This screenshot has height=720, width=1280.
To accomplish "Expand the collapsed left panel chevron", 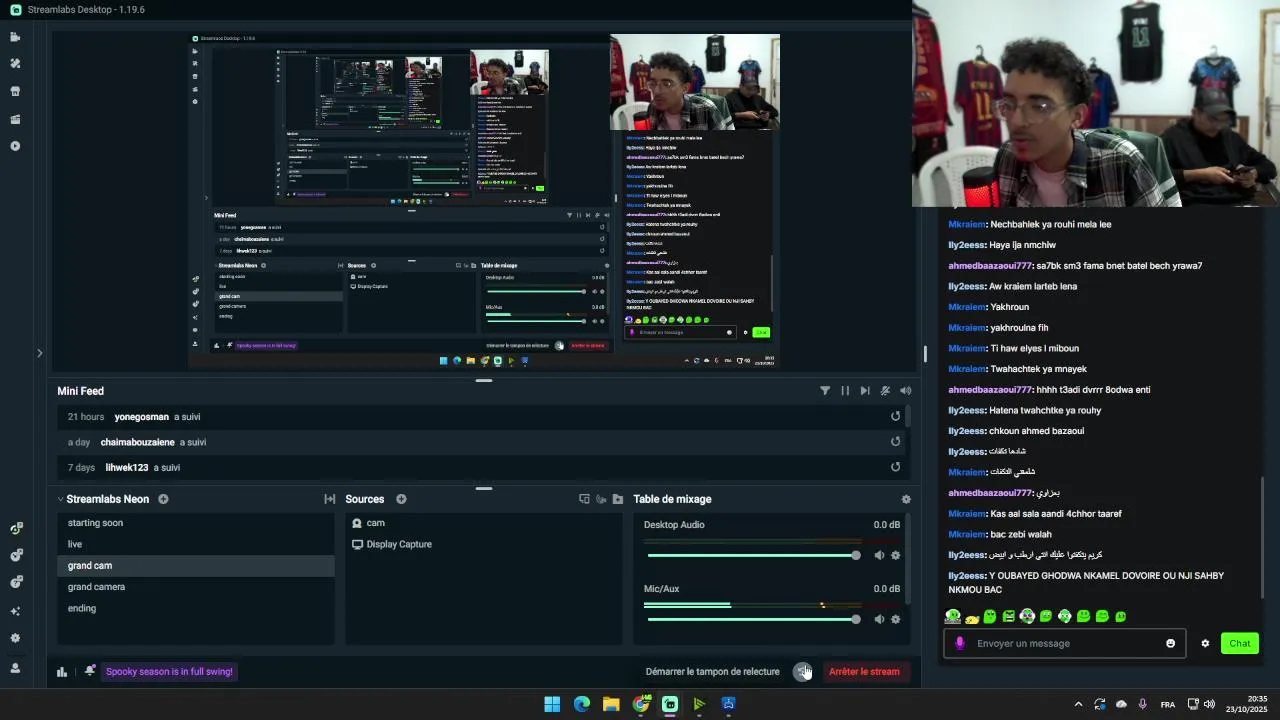I will pos(39,353).
